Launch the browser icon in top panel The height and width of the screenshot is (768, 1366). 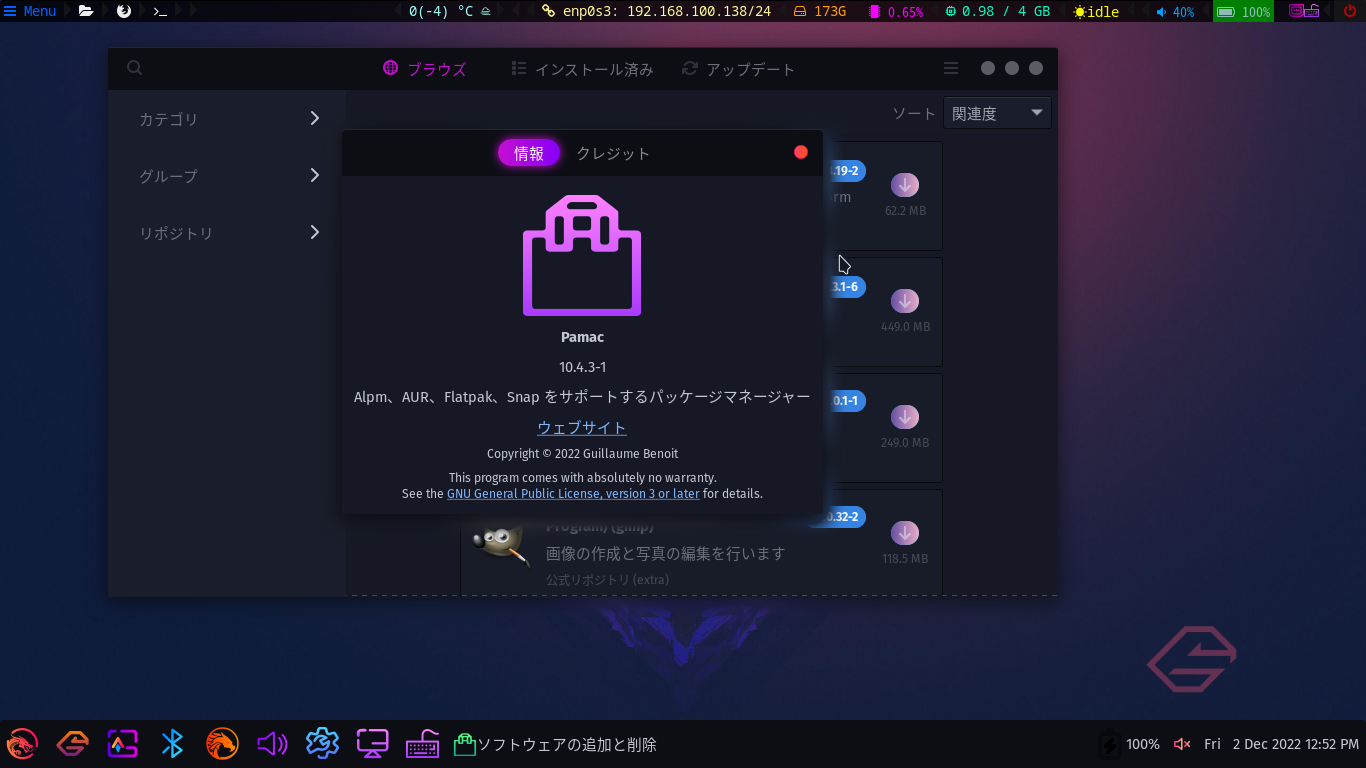pos(124,11)
